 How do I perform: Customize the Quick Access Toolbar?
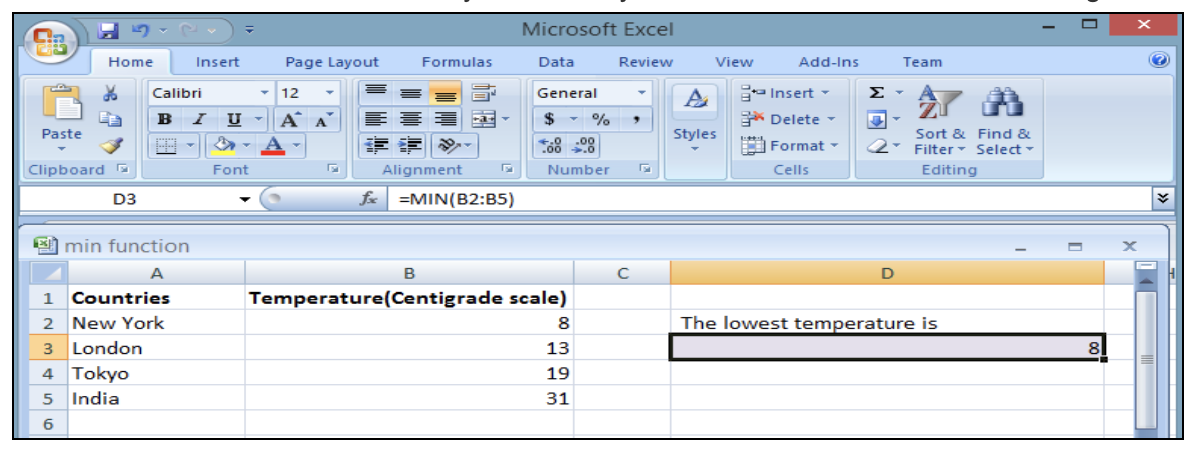247,30
